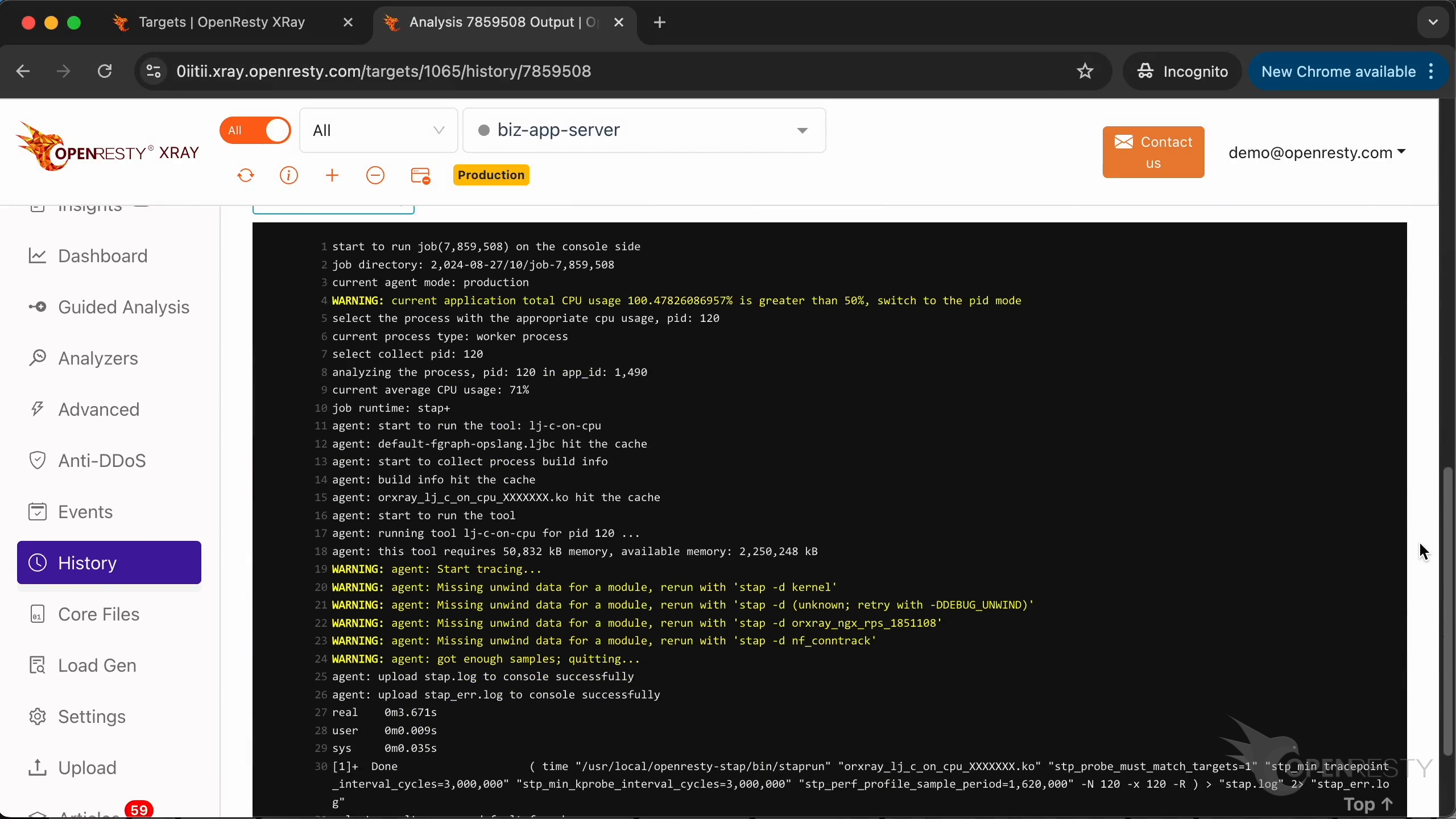Open the application info icon
This screenshot has height=819, width=1456.
(x=289, y=175)
